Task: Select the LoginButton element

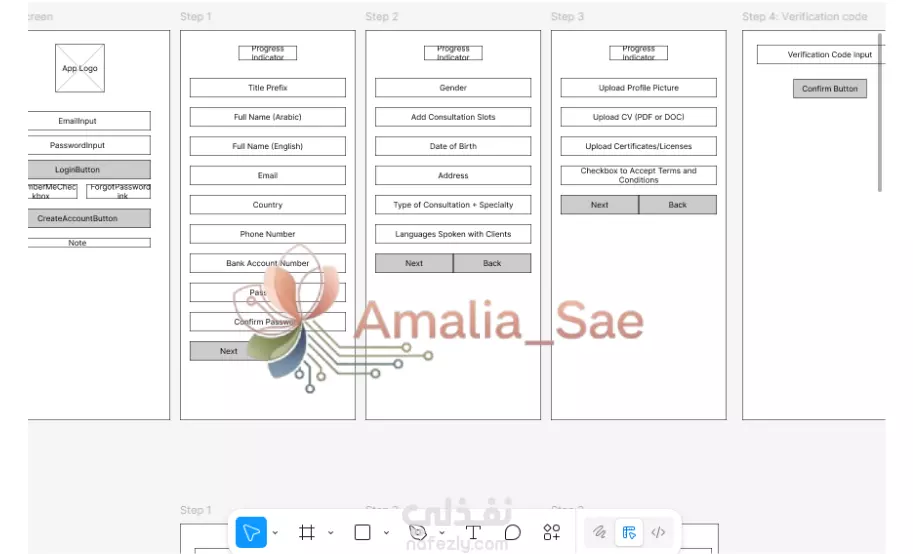Action: click(89, 170)
